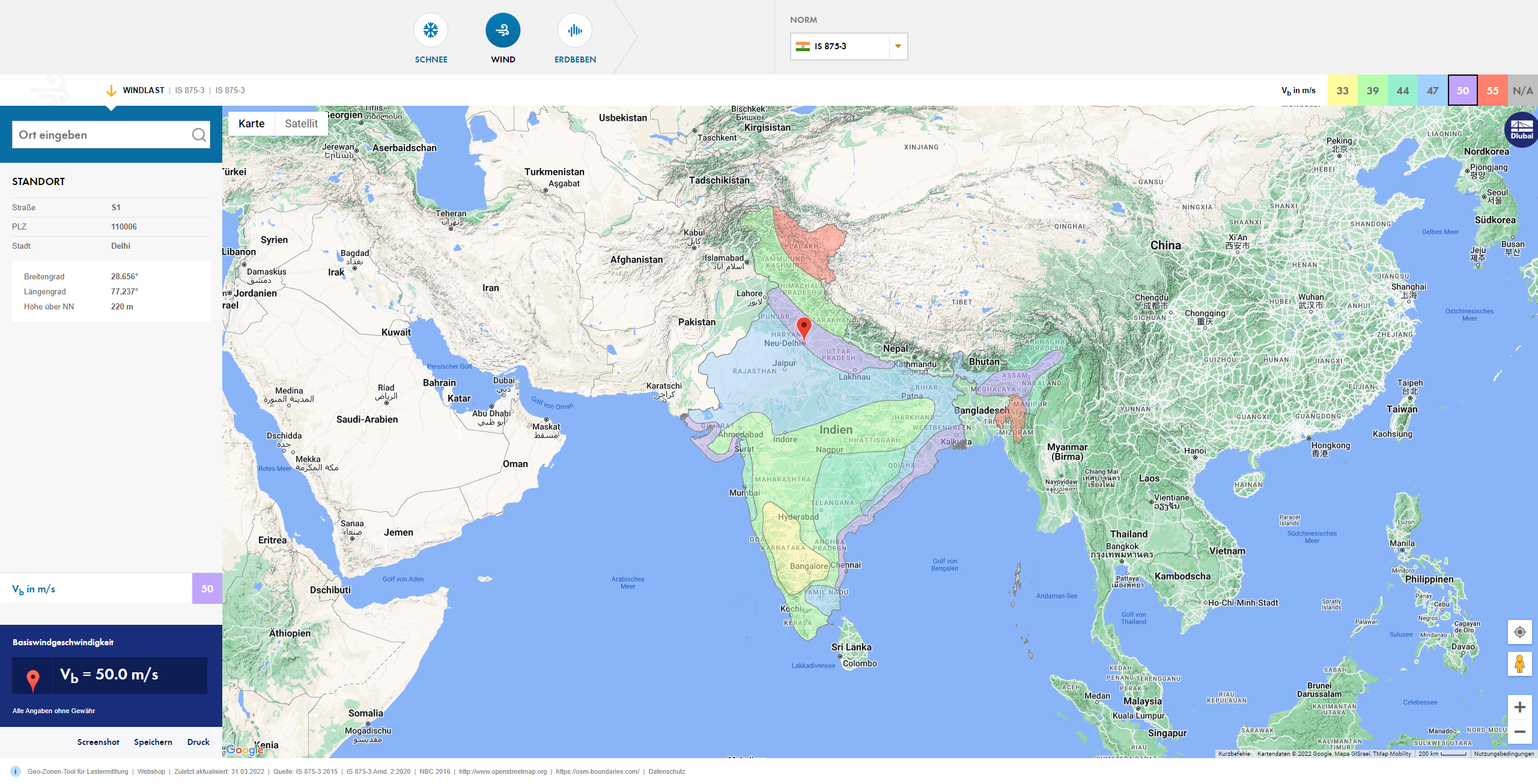The height and width of the screenshot is (784, 1538).
Task: Open the Datenschutz link
Action: pos(667,772)
